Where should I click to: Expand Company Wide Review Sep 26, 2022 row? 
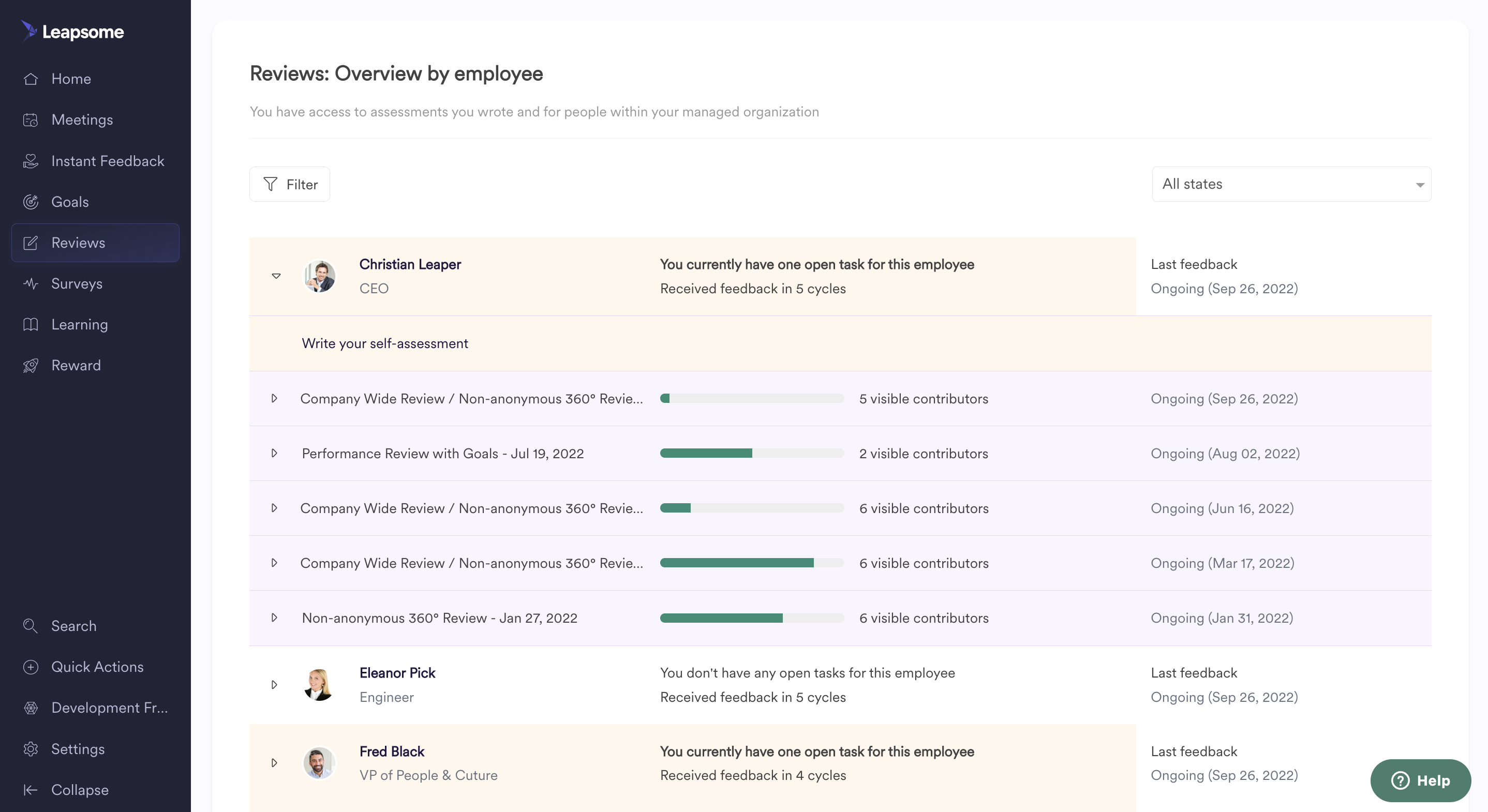click(x=274, y=398)
